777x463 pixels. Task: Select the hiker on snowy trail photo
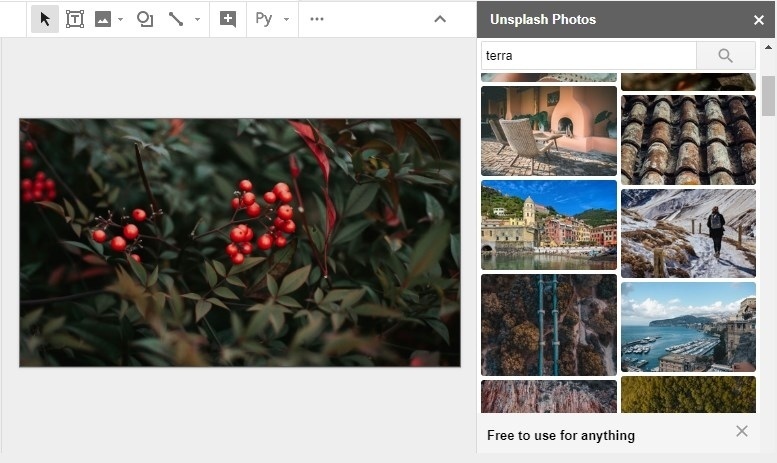click(x=688, y=233)
